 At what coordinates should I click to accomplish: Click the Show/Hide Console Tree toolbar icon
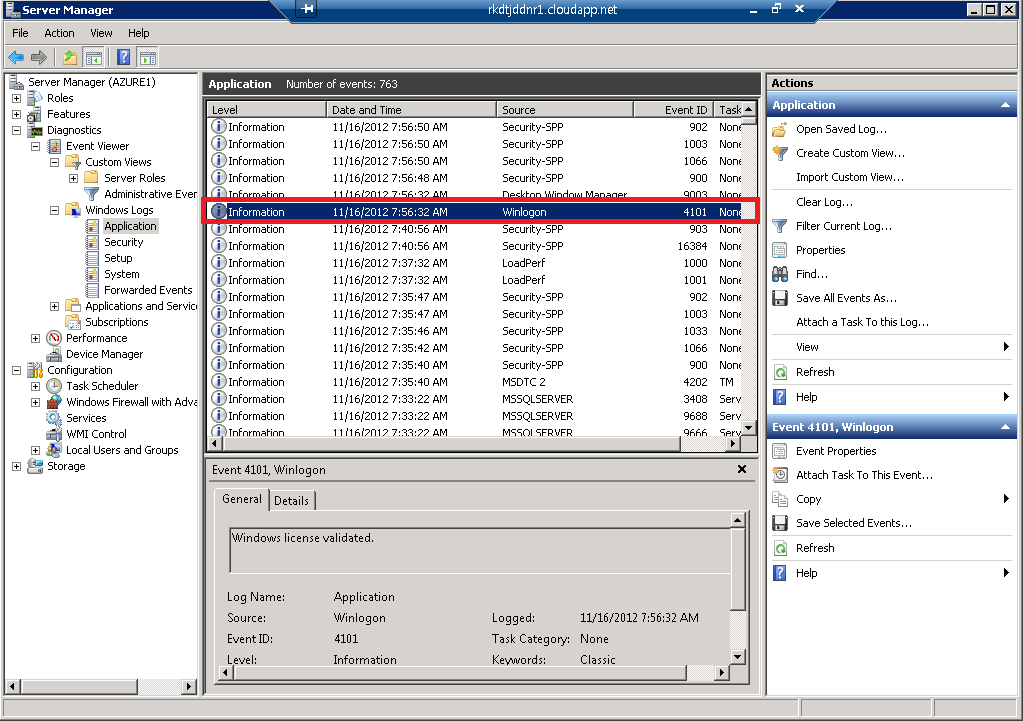pyautogui.click(x=94, y=58)
